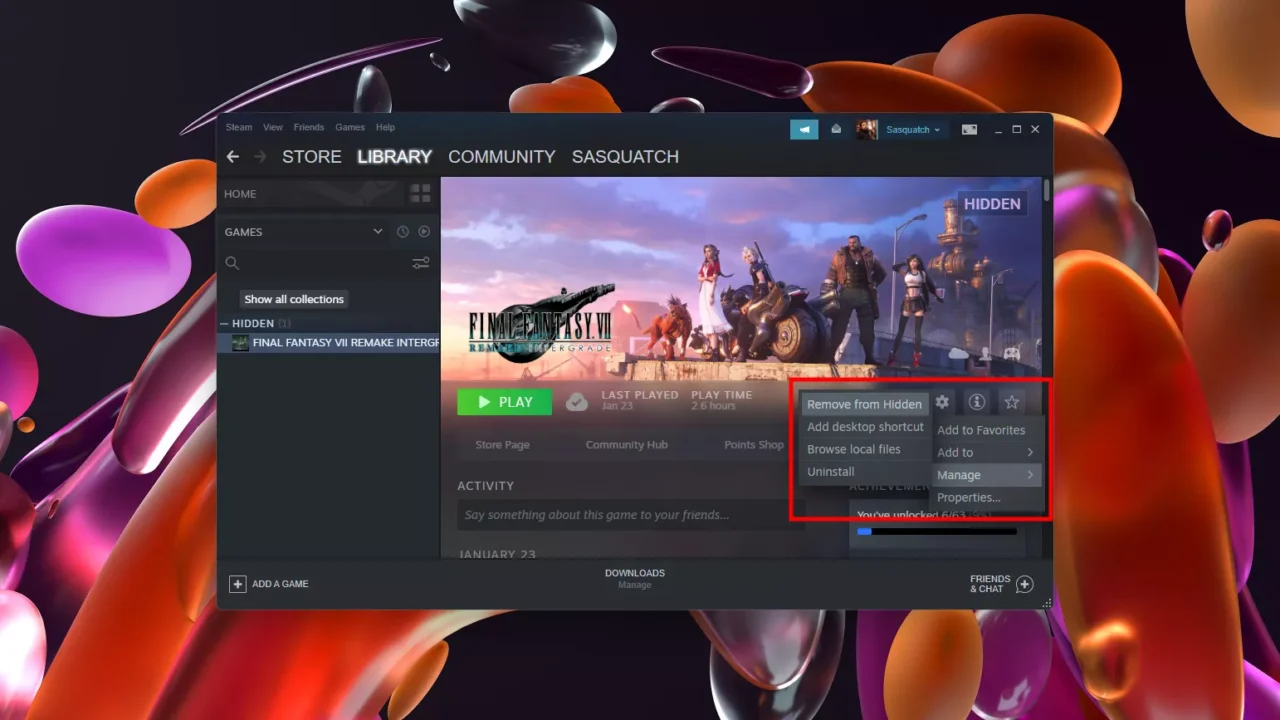Open the announcements megaphone icon

(x=804, y=129)
